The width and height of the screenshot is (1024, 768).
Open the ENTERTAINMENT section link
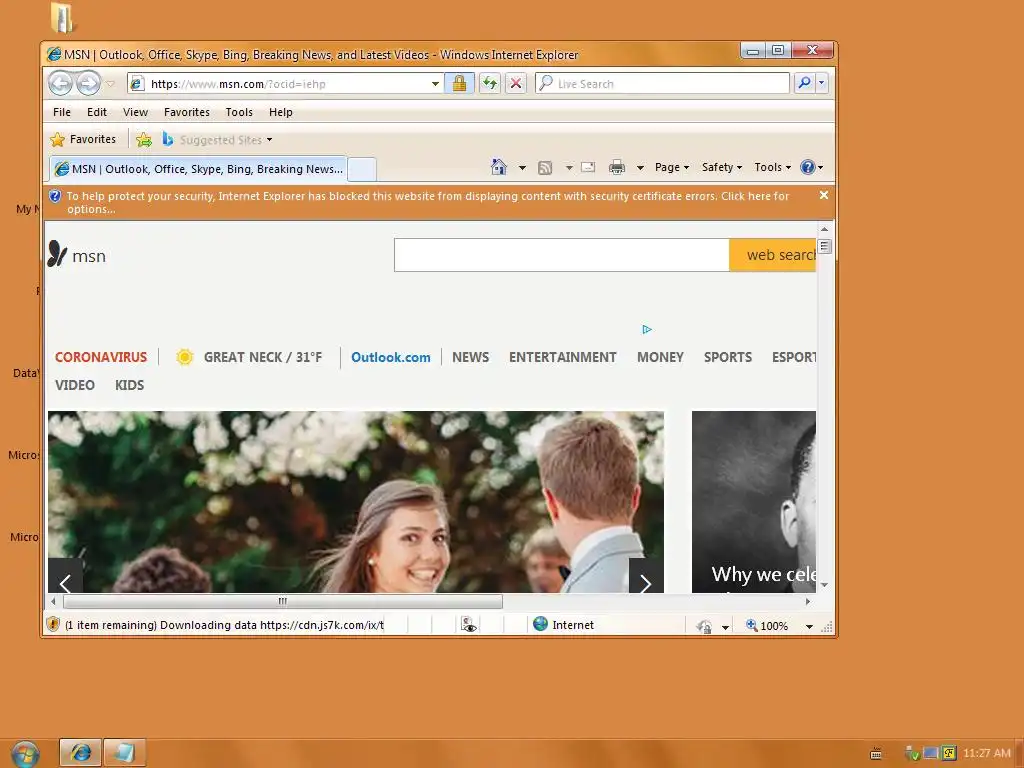[562, 357]
